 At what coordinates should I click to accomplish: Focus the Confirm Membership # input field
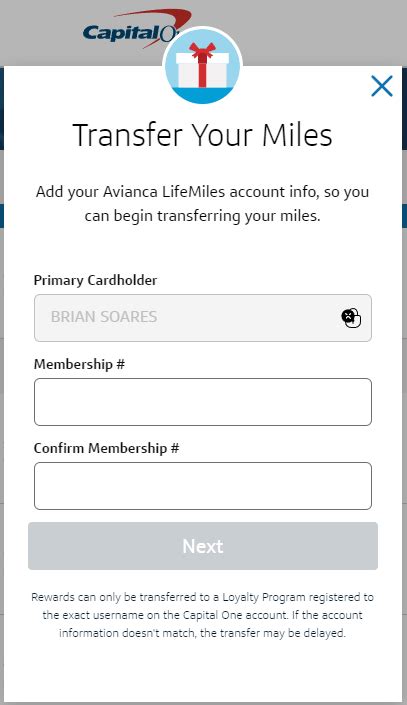[x=203, y=486]
